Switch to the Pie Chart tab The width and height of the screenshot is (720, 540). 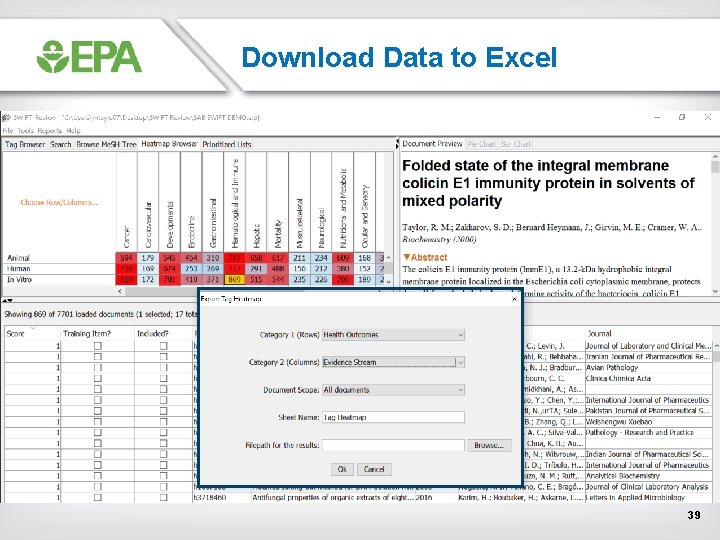click(x=481, y=144)
